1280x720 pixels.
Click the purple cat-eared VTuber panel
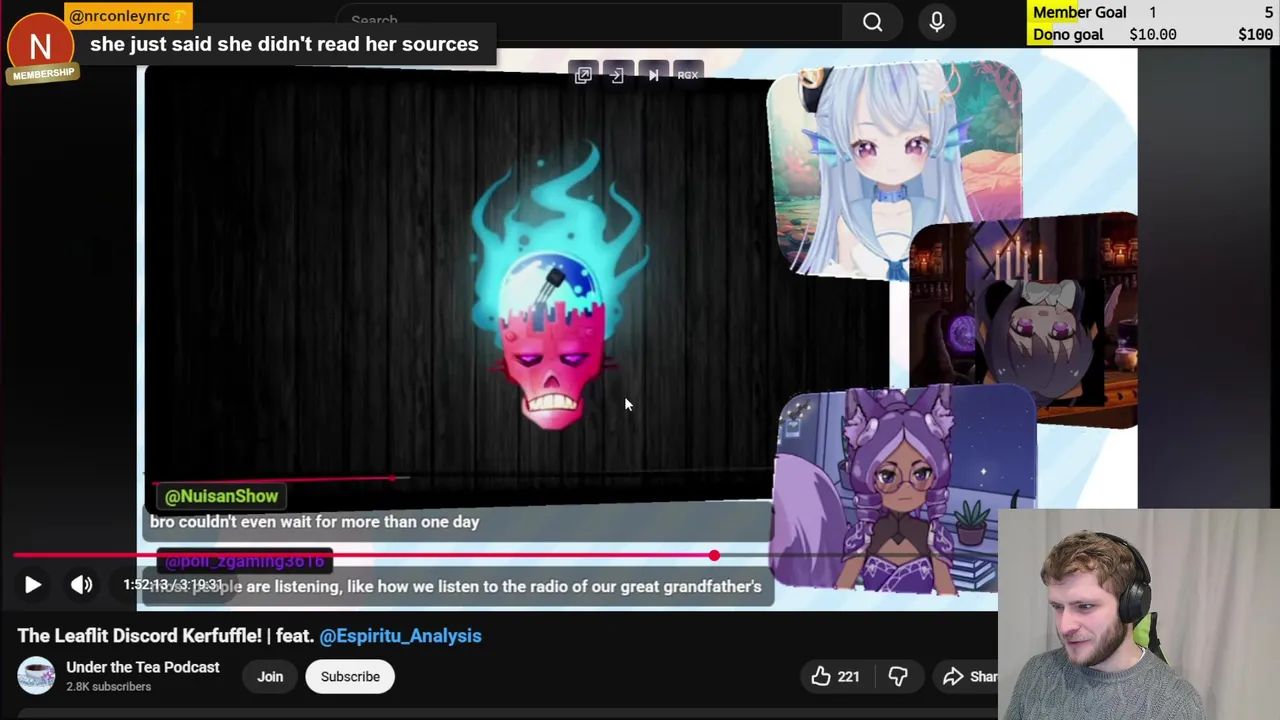905,490
